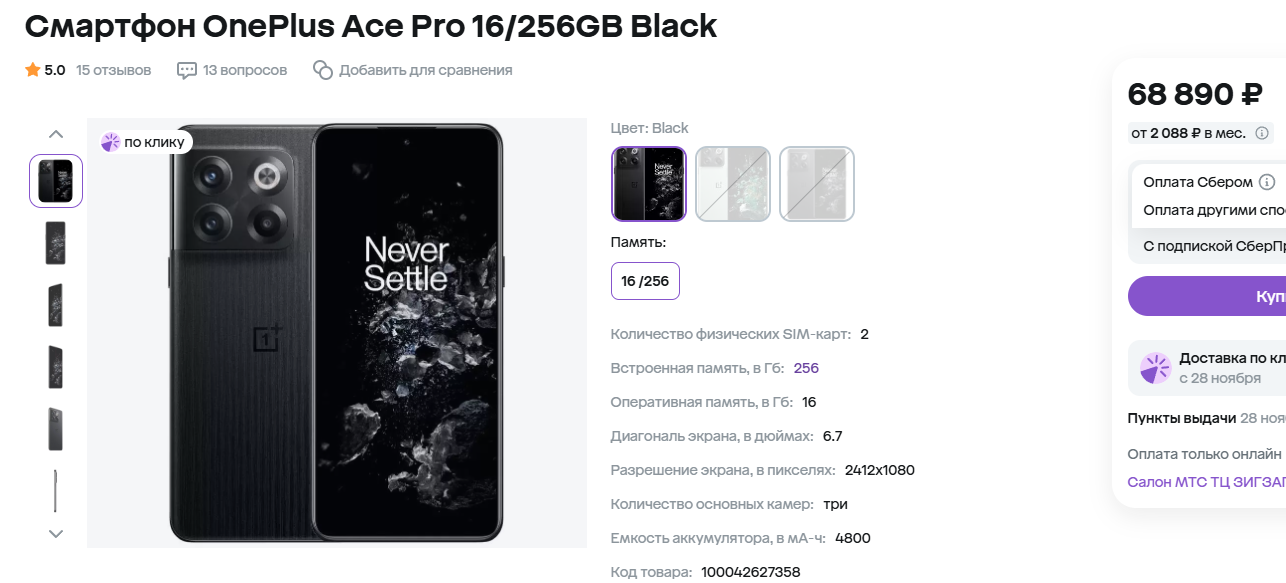Open the 256 built-in memory link
Image resolution: width=1286 pixels, height=583 pixels.
tap(806, 368)
